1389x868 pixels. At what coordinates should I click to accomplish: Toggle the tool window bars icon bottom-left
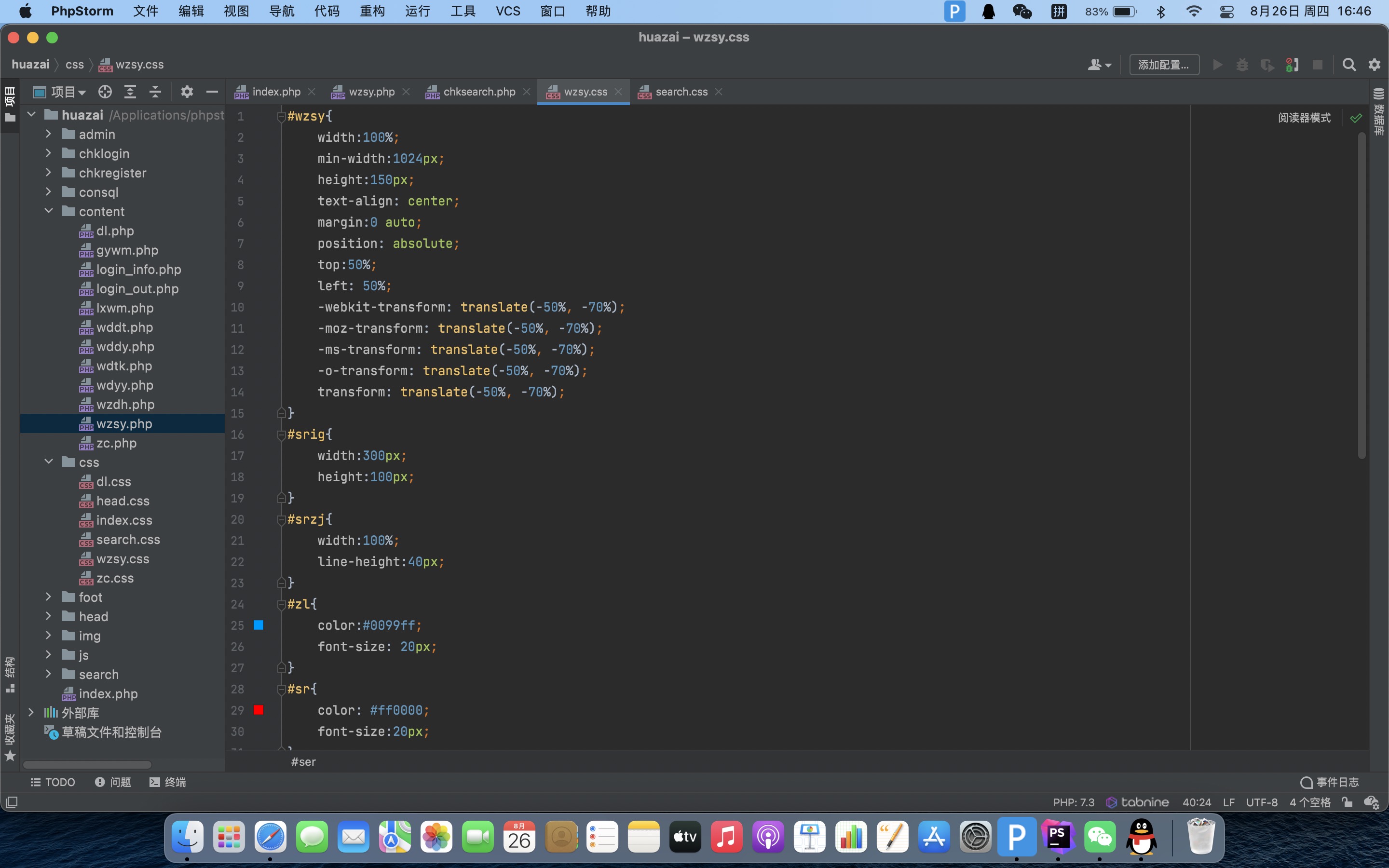(x=12, y=802)
